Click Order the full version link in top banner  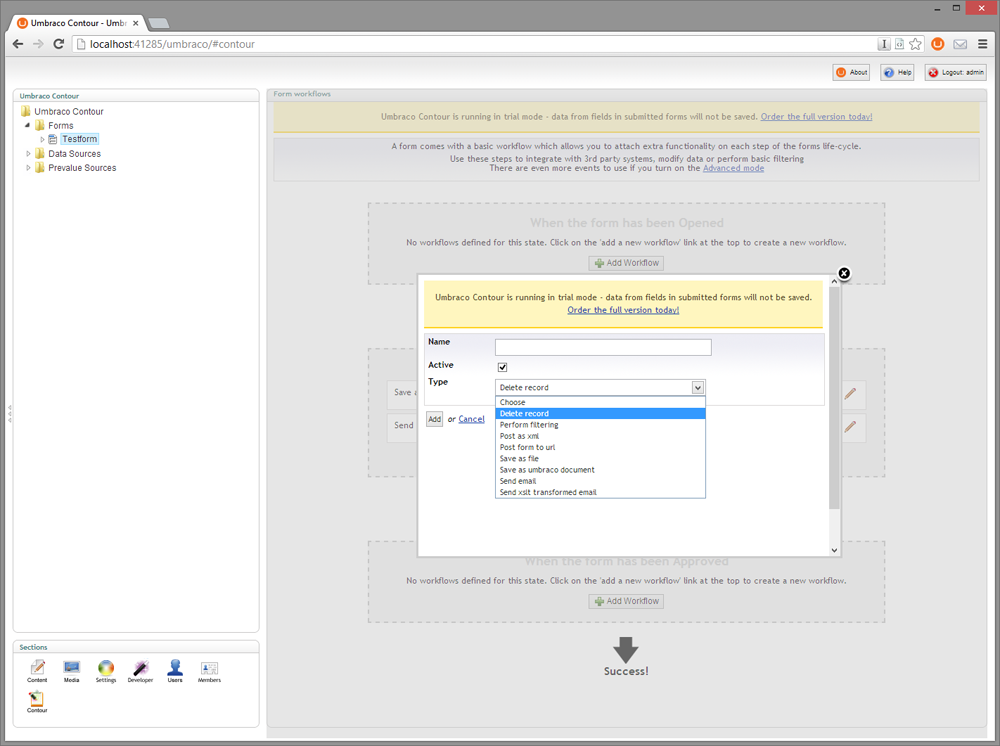[816, 117]
